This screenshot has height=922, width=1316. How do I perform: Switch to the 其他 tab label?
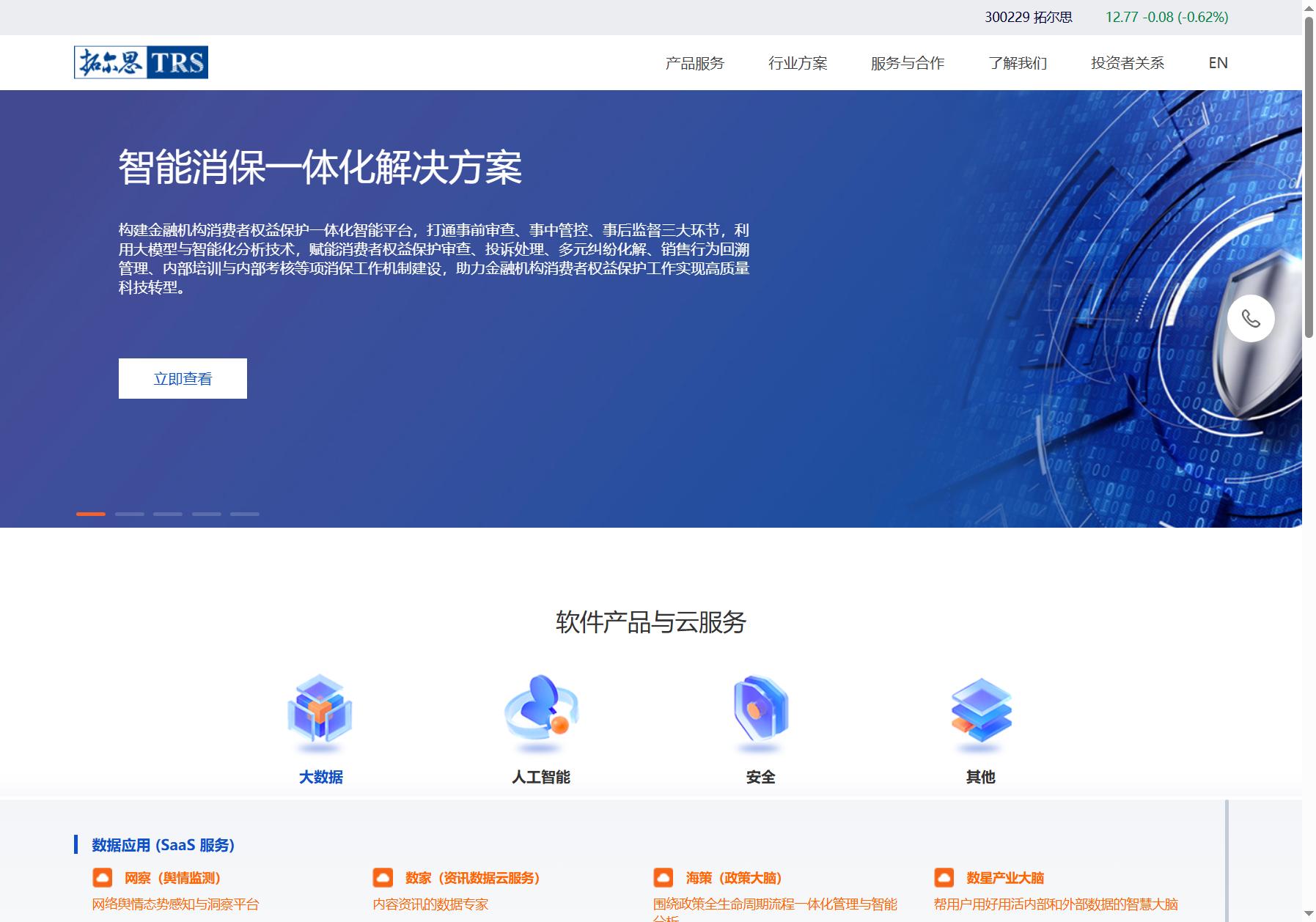(981, 777)
